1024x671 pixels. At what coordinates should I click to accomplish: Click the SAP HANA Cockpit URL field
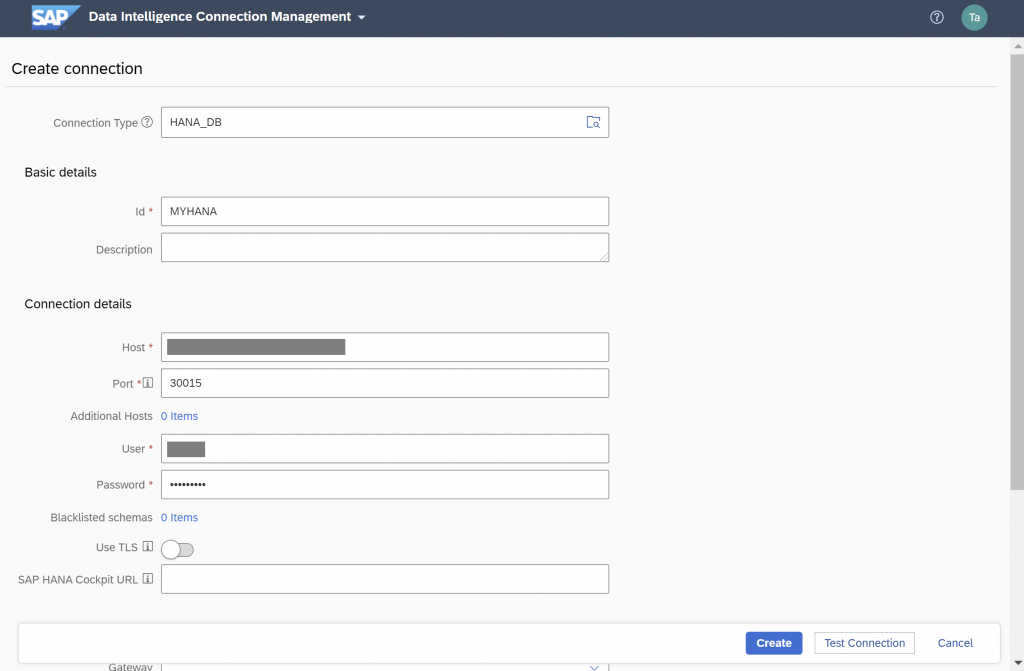385,579
